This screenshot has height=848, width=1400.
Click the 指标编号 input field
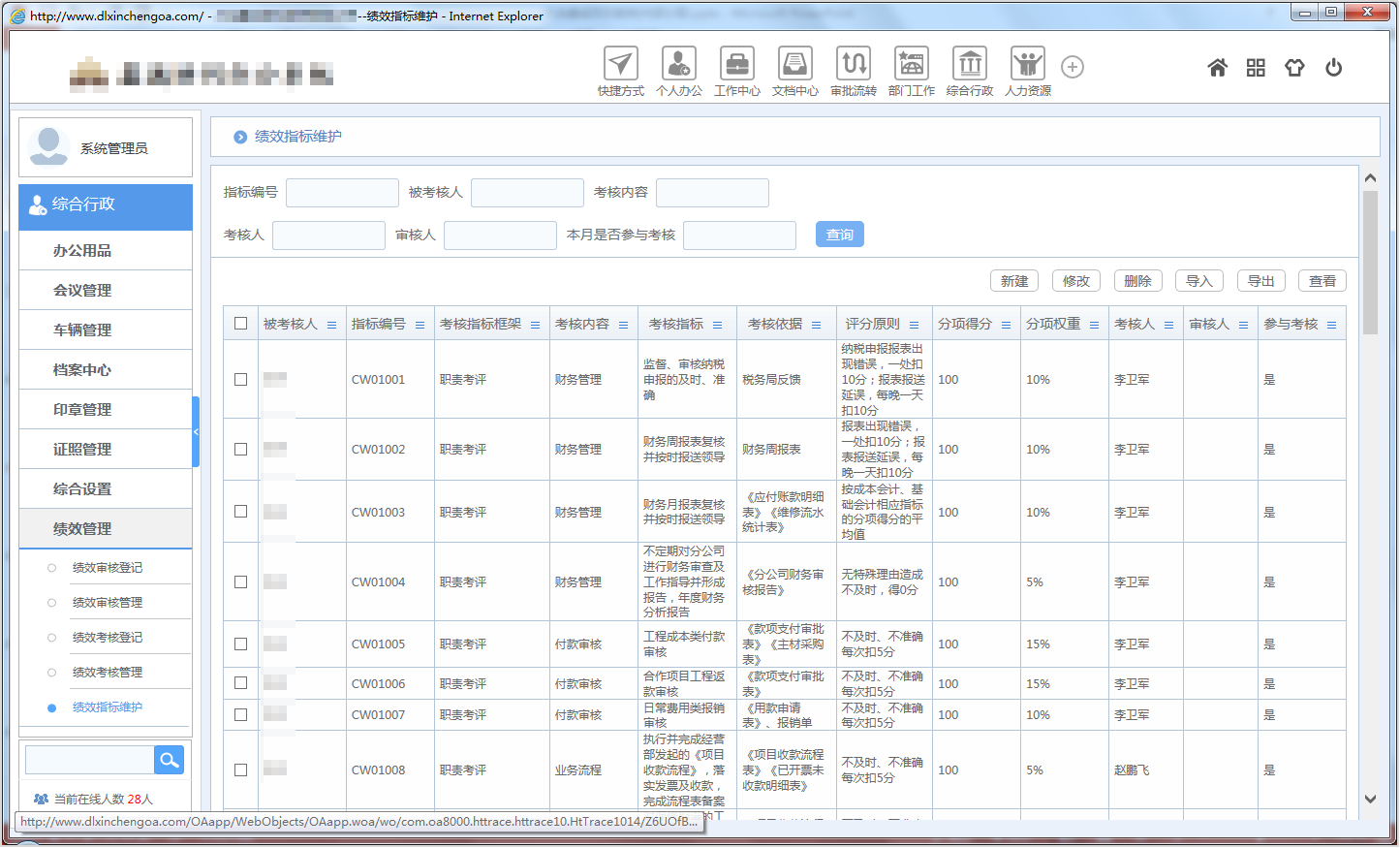342,193
